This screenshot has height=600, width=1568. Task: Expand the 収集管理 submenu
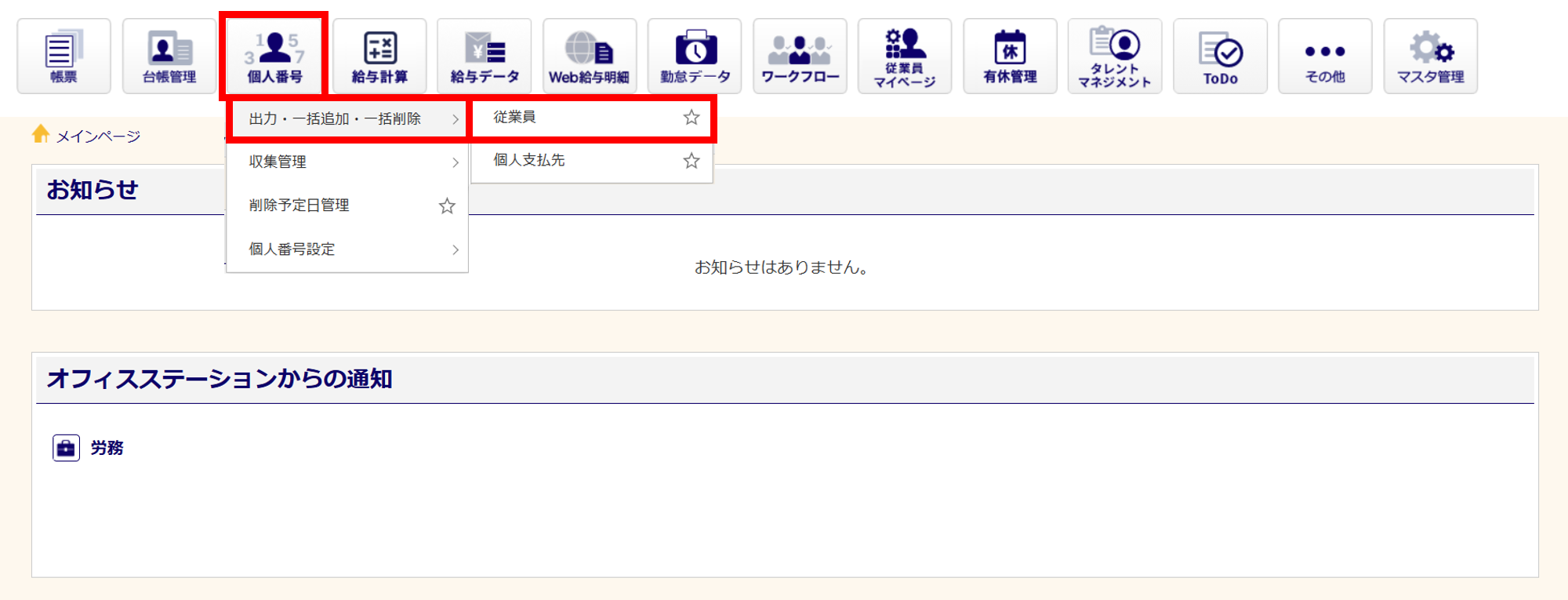347,162
